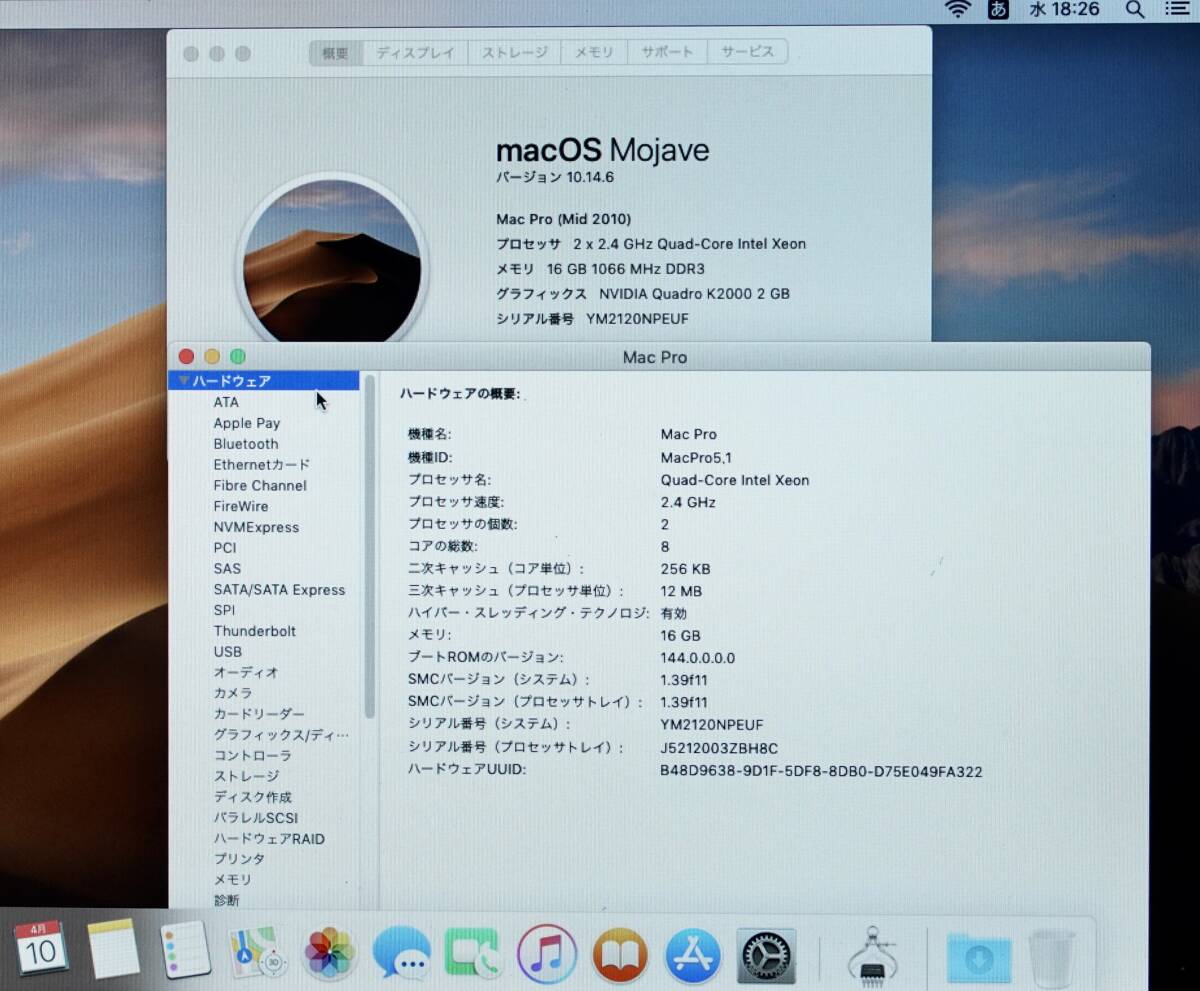
Task: Open the ストレージ tab in About This Mac
Action: pyautogui.click(x=515, y=53)
